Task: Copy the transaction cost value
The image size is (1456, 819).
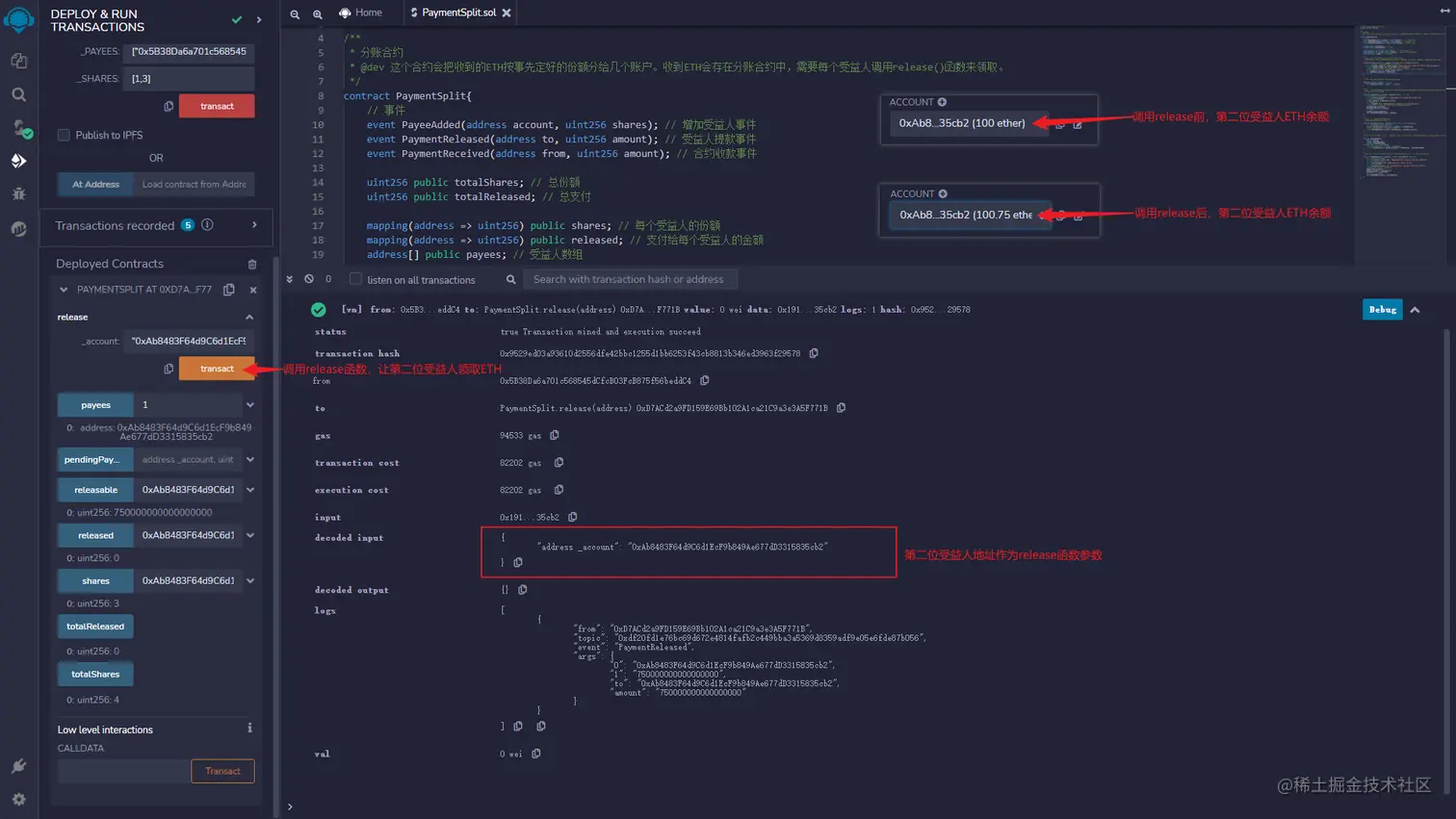Action: (559, 463)
